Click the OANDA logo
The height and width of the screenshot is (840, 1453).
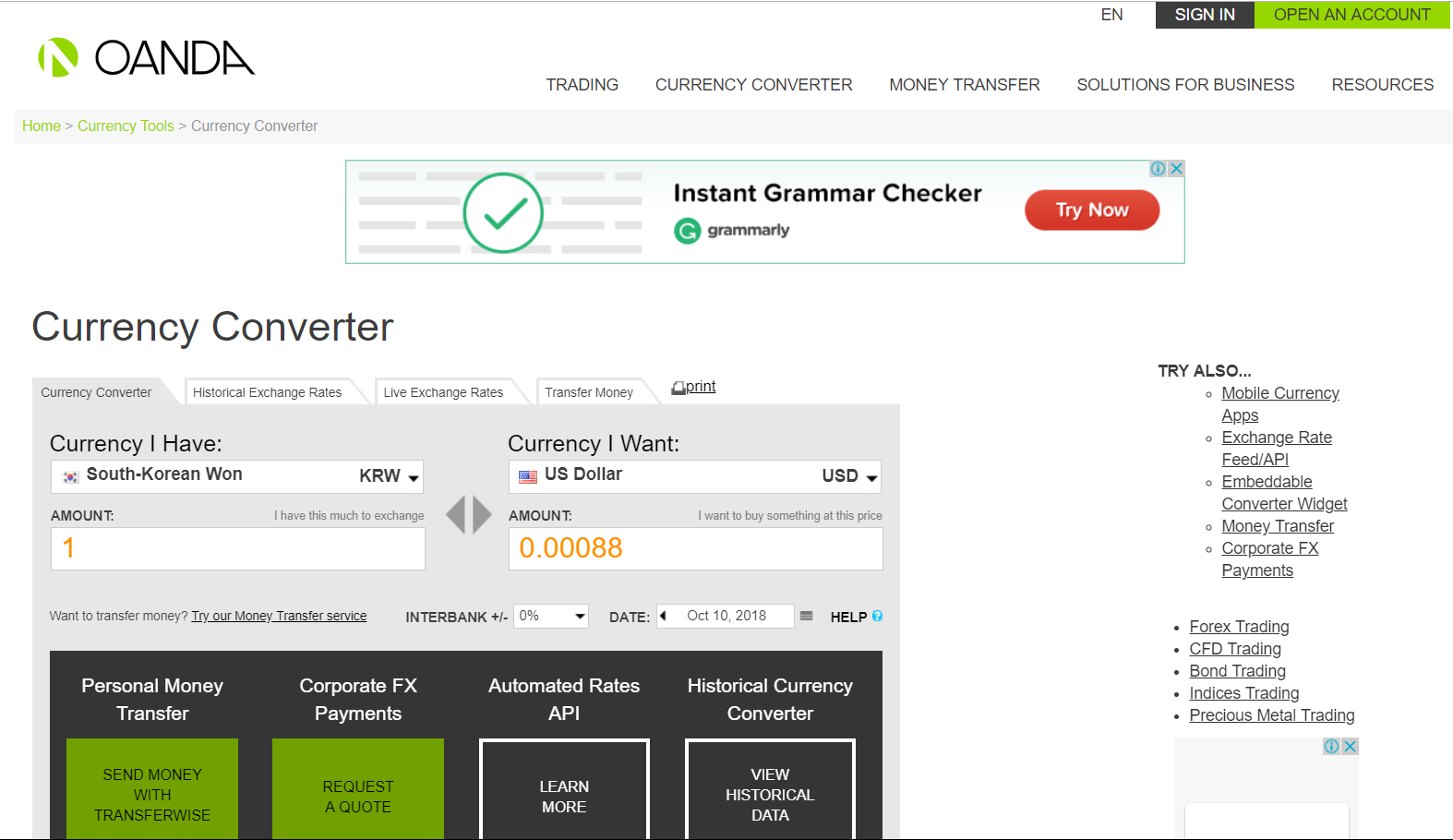[x=146, y=57]
